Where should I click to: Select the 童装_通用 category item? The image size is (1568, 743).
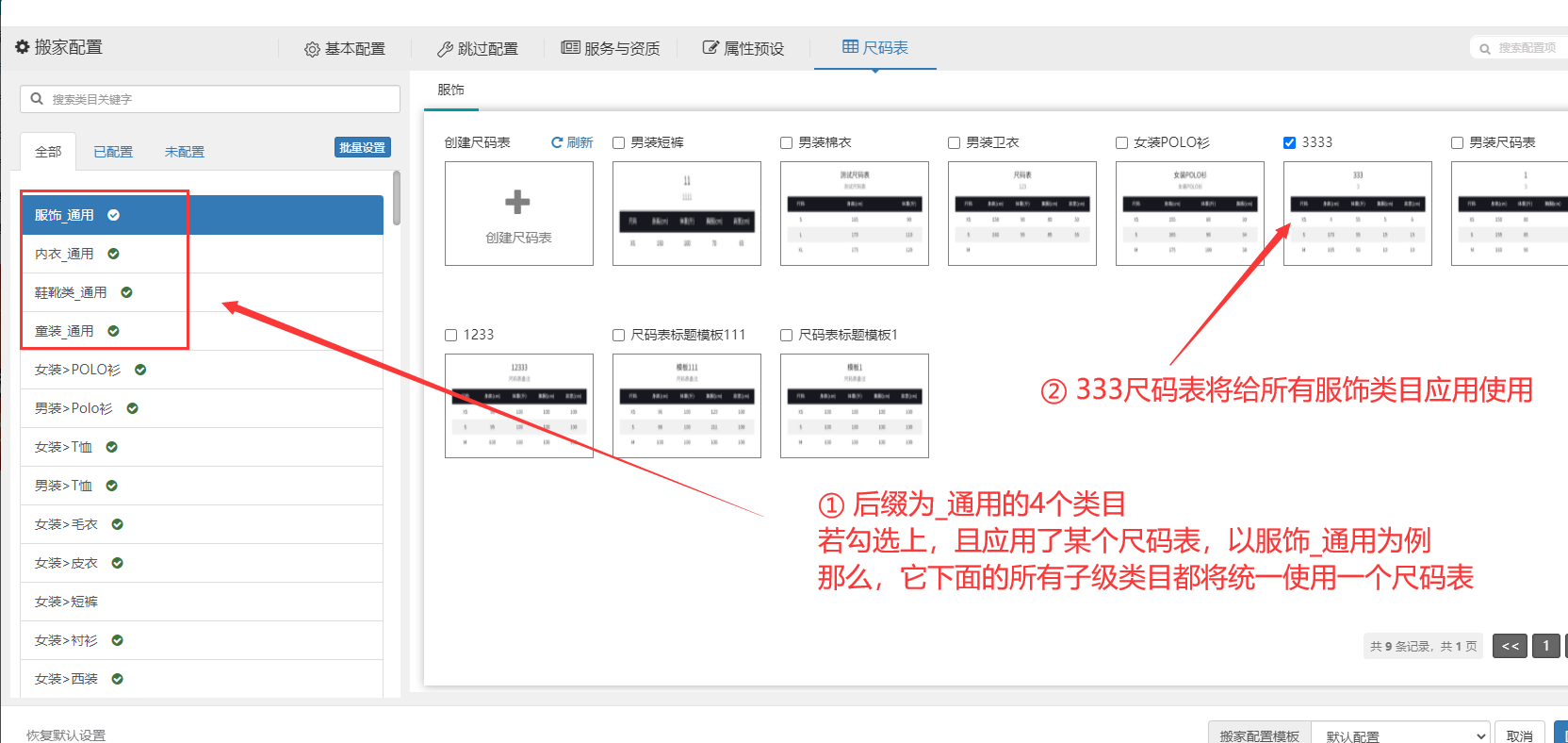click(64, 331)
